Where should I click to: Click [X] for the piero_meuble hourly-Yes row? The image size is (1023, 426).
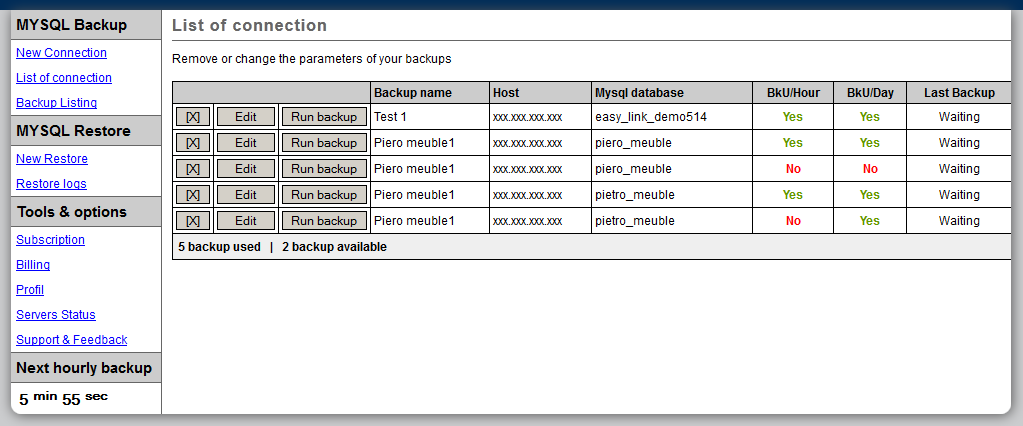click(x=193, y=143)
